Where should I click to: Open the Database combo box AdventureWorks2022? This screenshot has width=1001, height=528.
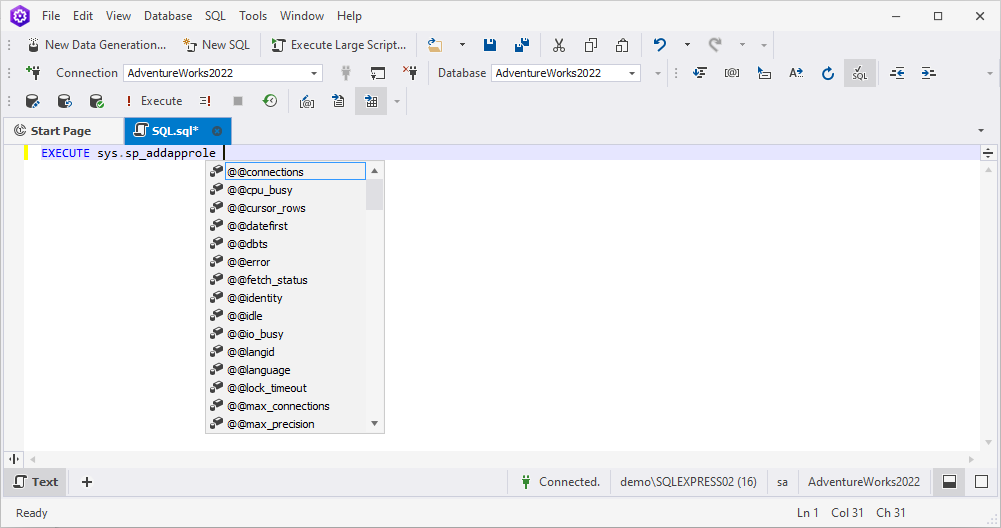point(566,73)
